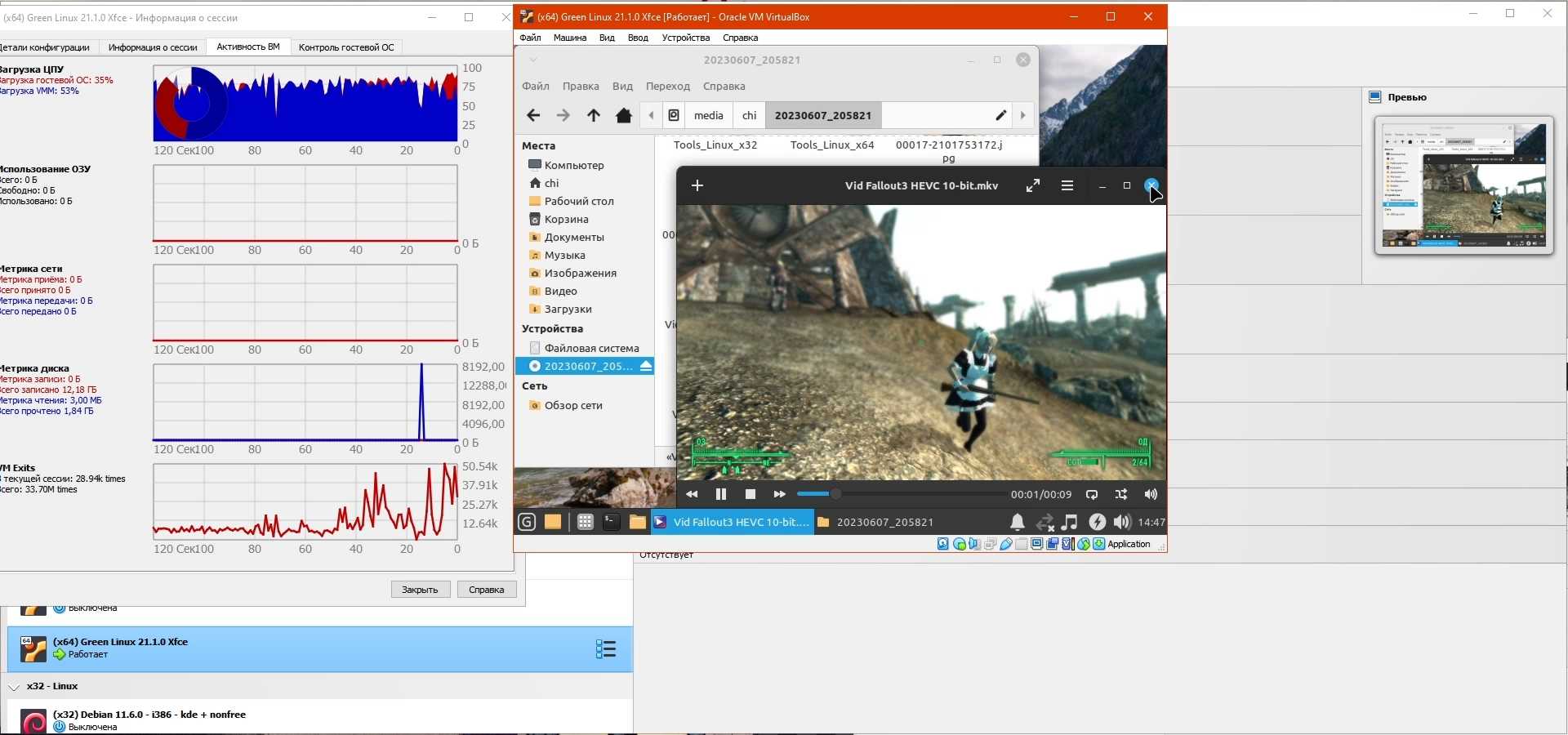
Task: Click the pencil icon to edit path
Action: (x=1000, y=116)
